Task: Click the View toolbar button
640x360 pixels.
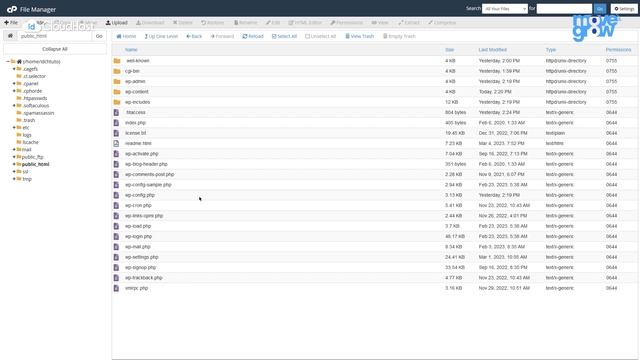Action: click(x=380, y=22)
